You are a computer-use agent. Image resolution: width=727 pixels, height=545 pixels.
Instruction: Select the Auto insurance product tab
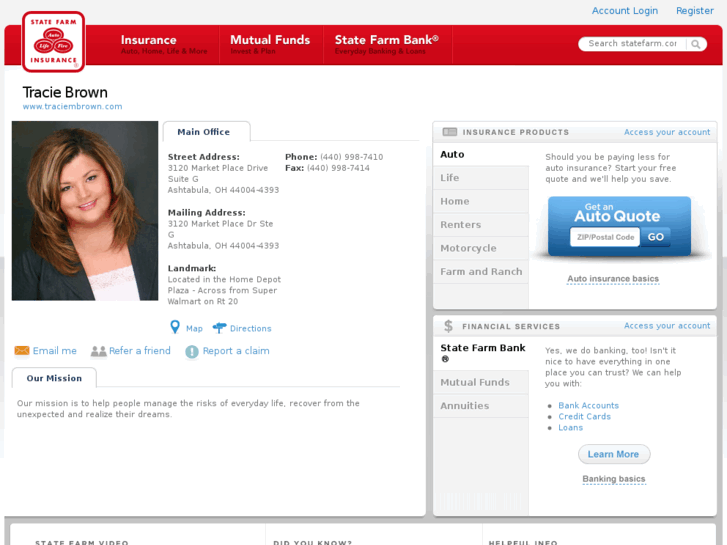click(x=481, y=154)
